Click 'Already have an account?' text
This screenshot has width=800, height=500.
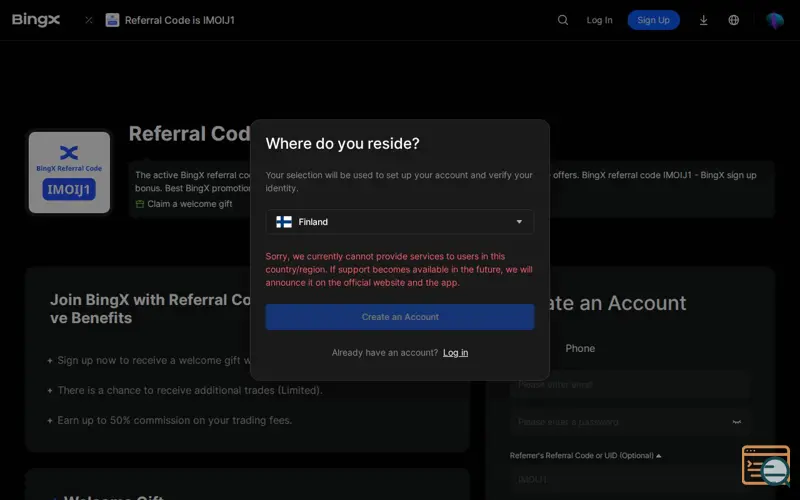(385, 353)
